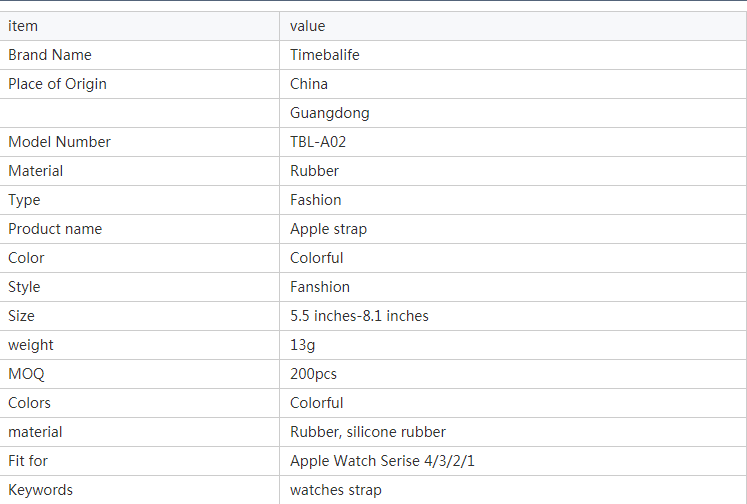Viewport: 747px width, 504px height.
Task: Click the watches strap keywords value
Action: coord(335,490)
